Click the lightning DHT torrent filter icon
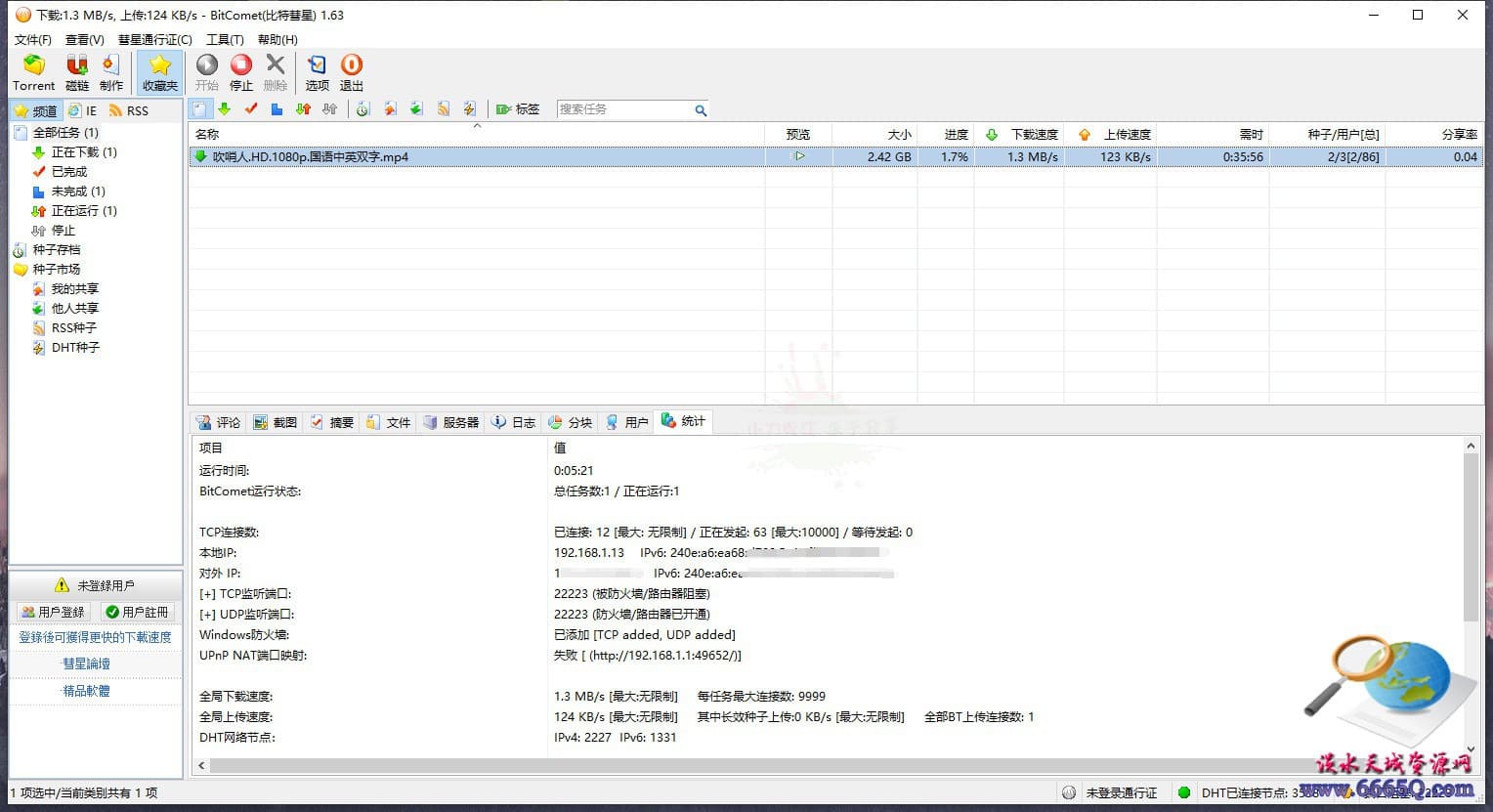The image size is (1493, 812). click(470, 109)
